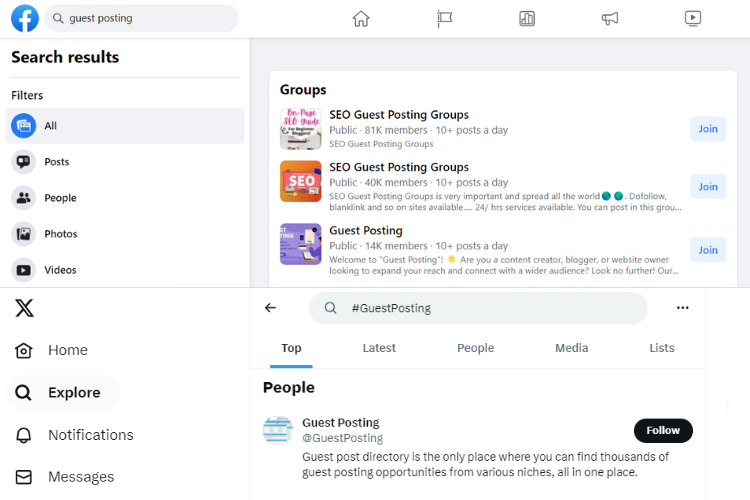The height and width of the screenshot is (500, 750).
Task: Open the Video play icon in Facebook top bar
Action: tap(693, 19)
